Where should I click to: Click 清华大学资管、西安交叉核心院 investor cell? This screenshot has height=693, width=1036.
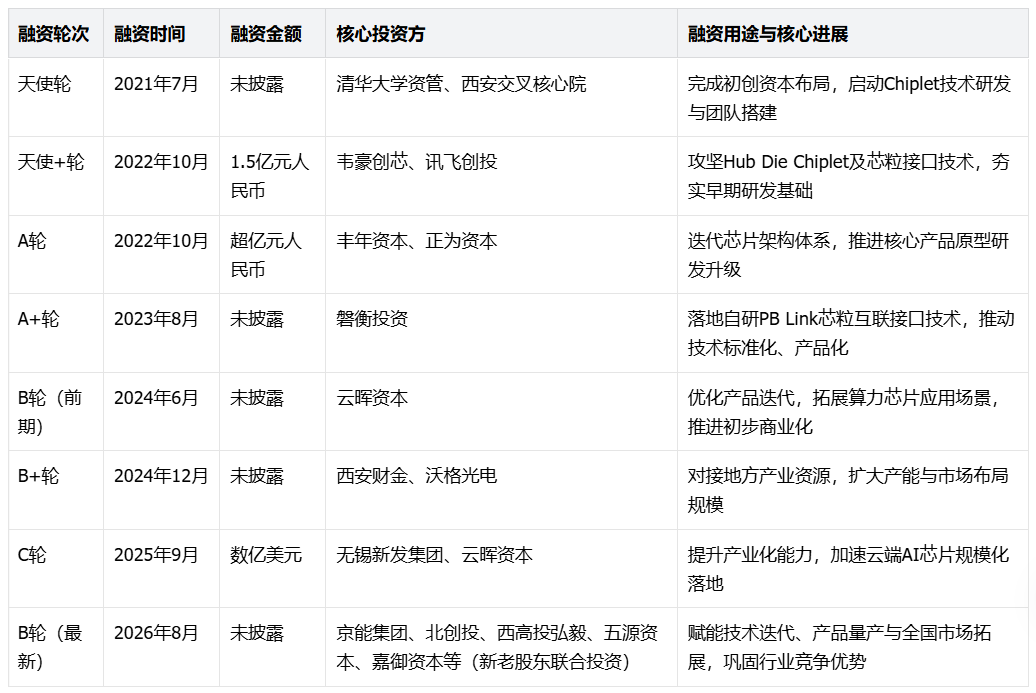click(x=501, y=98)
